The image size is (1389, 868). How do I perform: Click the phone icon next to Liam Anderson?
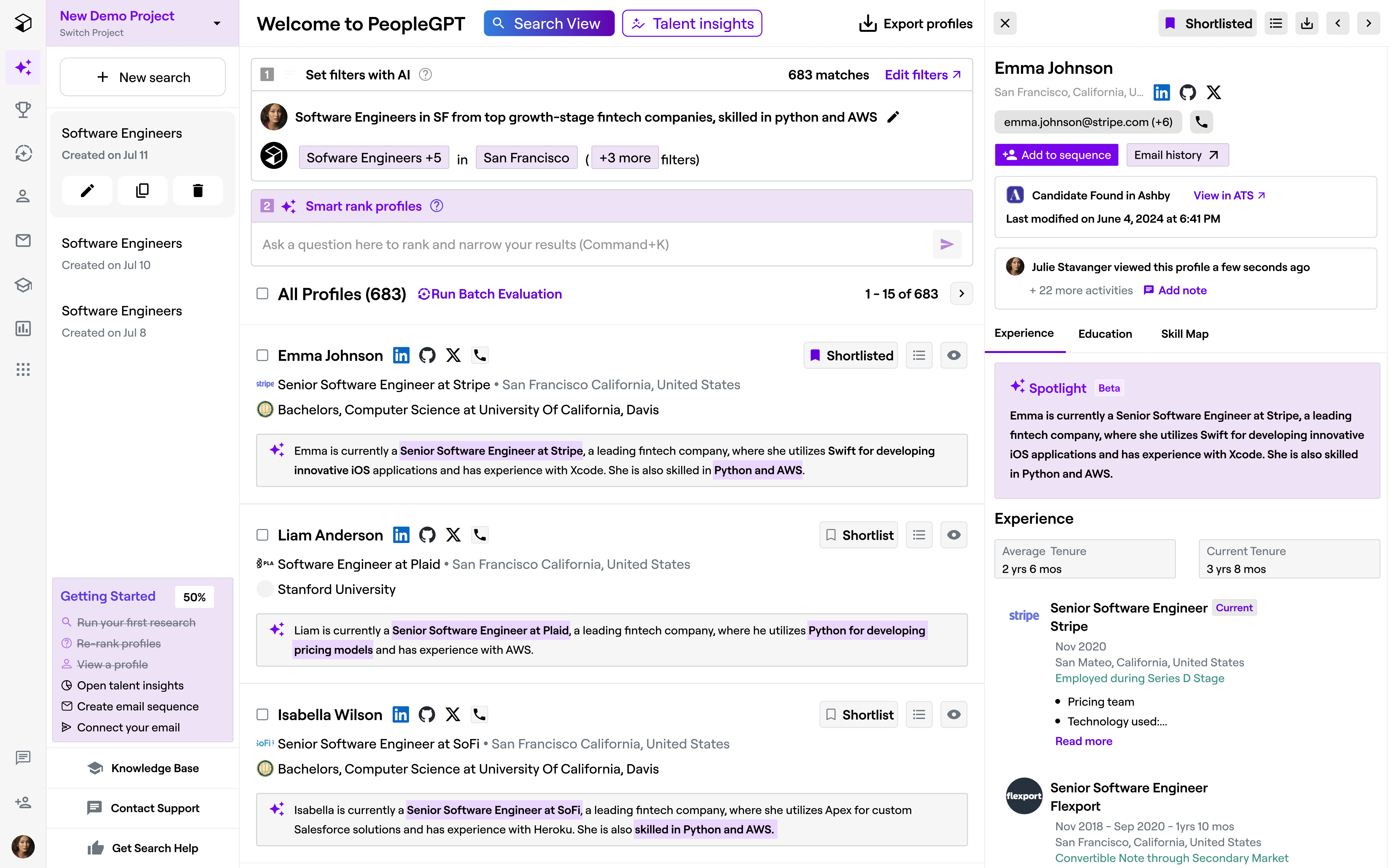click(x=480, y=535)
